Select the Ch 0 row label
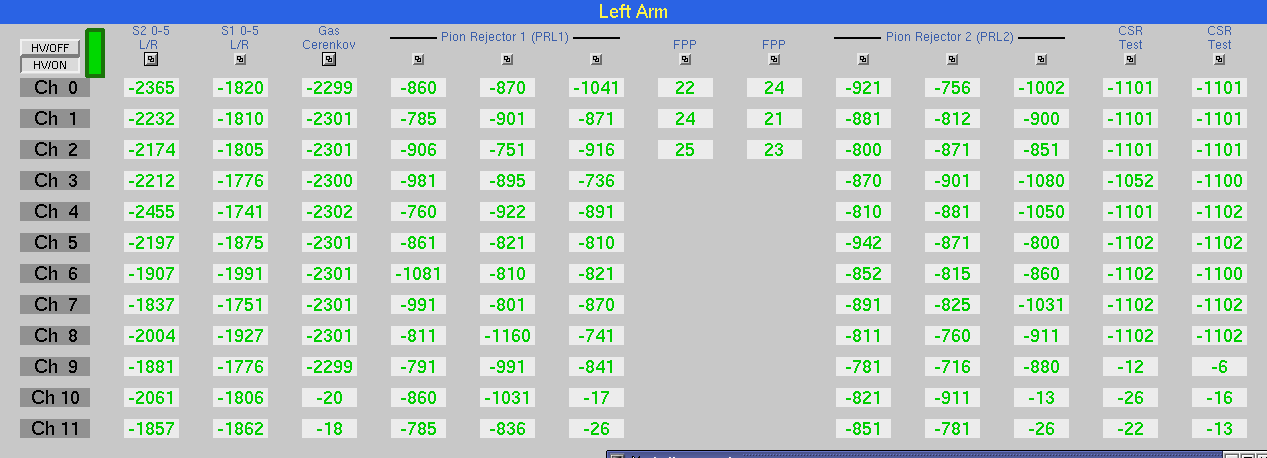1267x458 pixels. tap(55, 88)
